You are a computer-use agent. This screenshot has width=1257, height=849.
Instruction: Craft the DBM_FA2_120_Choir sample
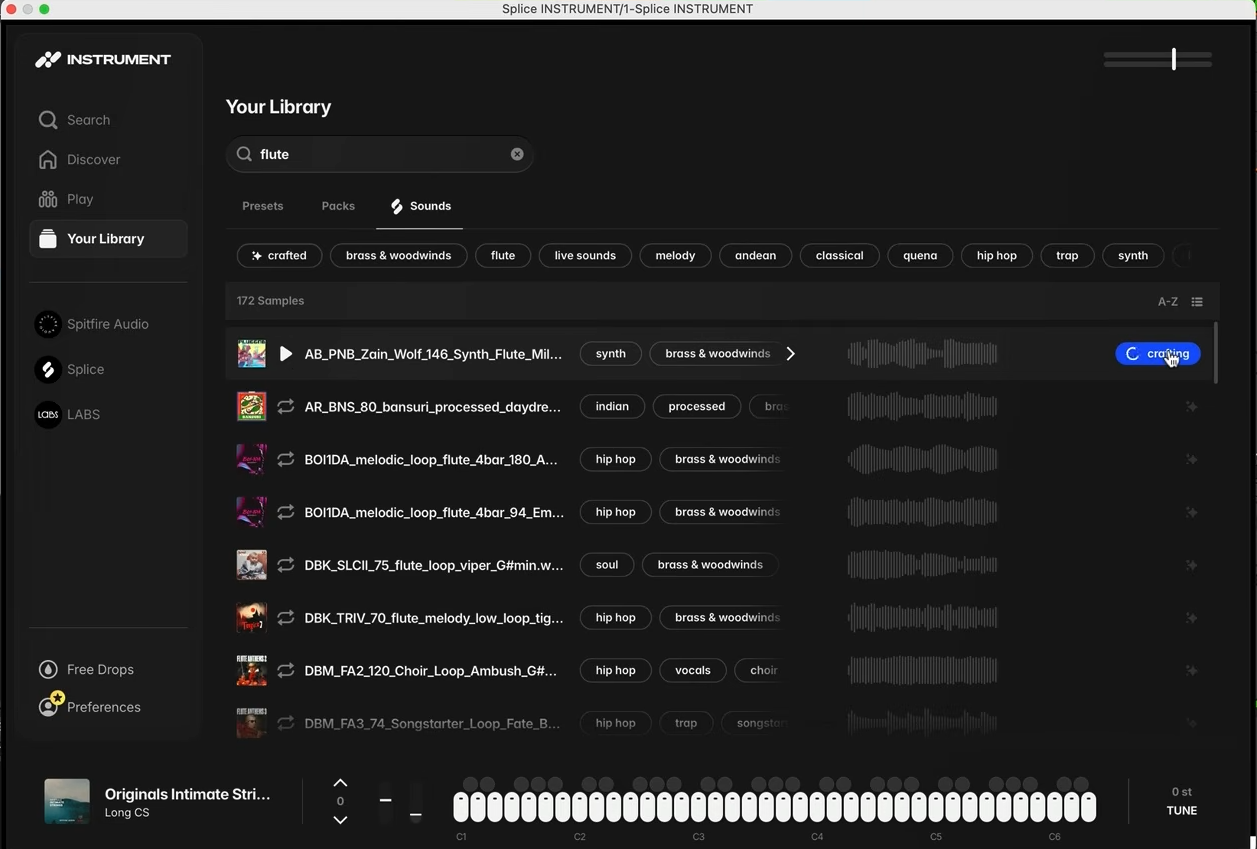[1192, 671]
